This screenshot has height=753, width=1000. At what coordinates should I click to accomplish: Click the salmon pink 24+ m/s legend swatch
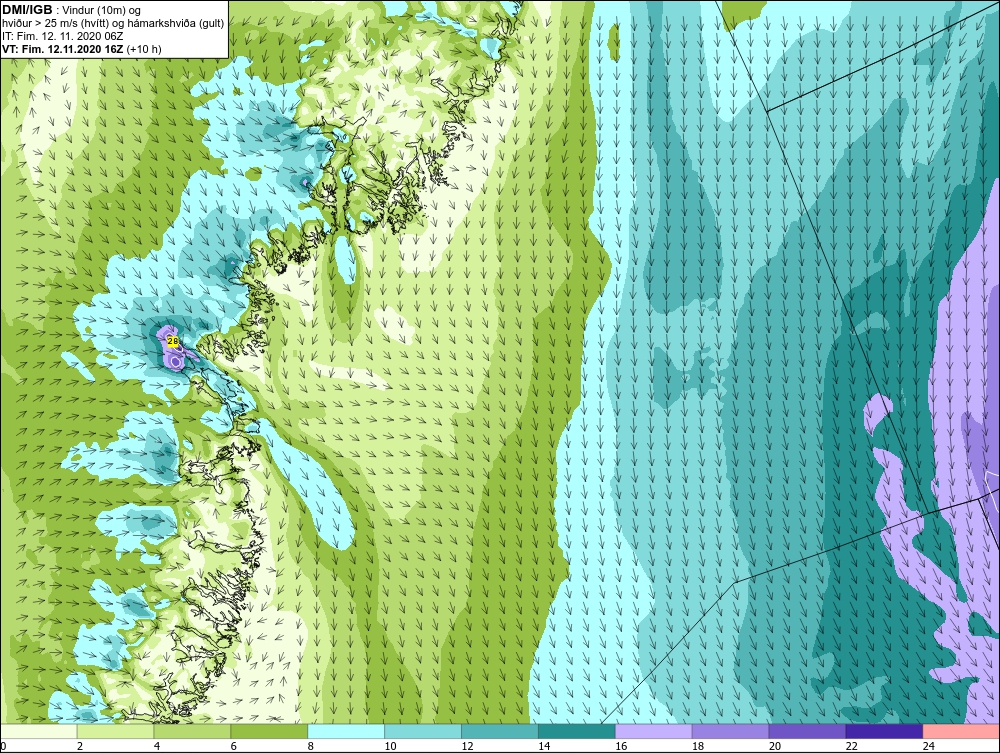[961, 731]
